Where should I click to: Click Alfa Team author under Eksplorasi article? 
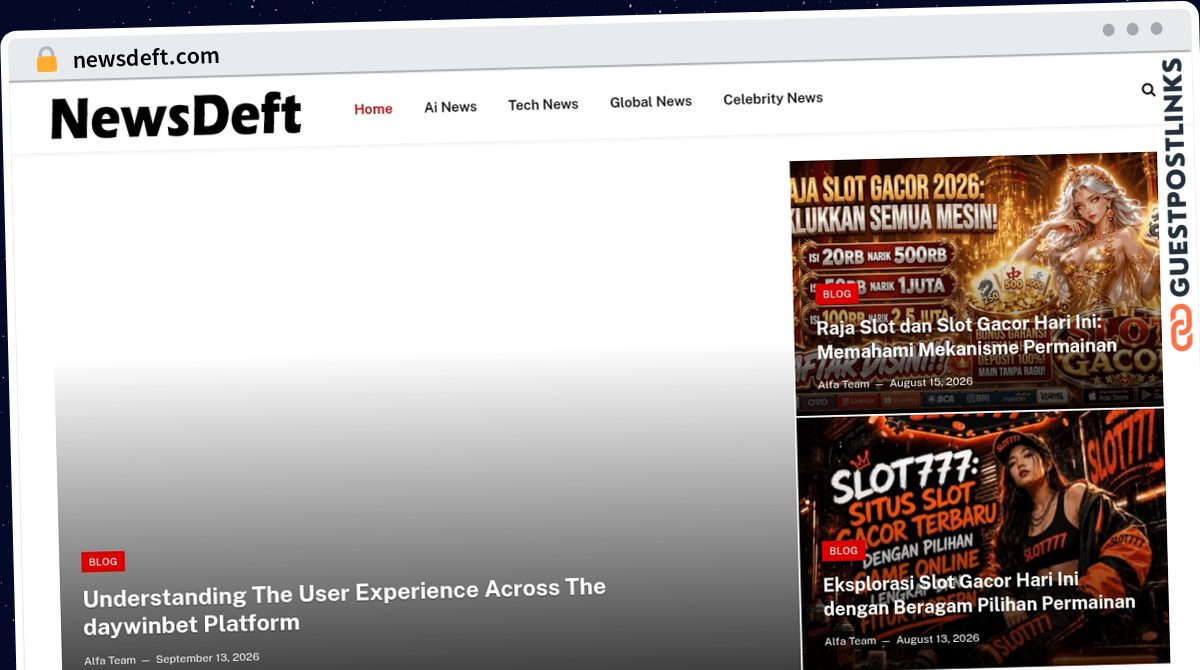[850, 641]
